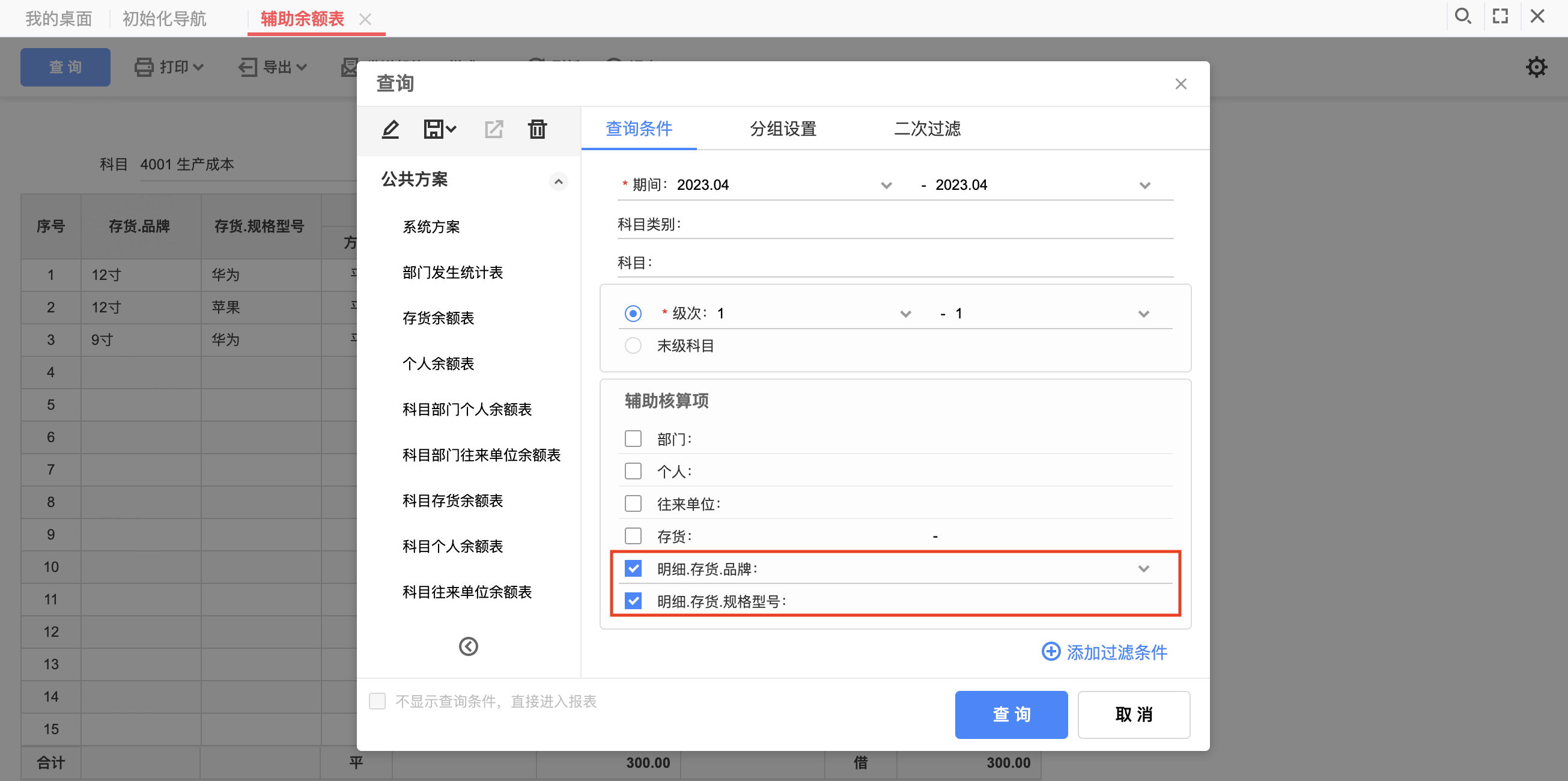Check the 部门 checkbox

tap(633, 439)
